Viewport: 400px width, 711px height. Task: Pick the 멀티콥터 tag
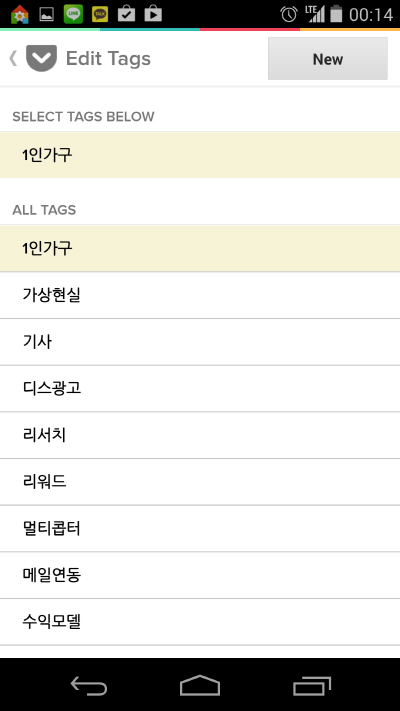(x=200, y=529)
